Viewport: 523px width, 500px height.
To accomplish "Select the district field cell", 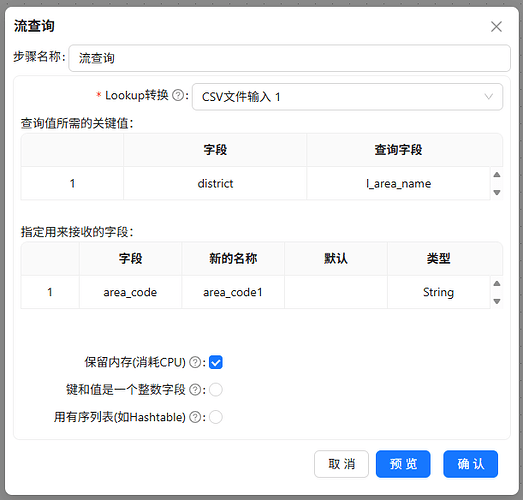I will coord(215,183).
